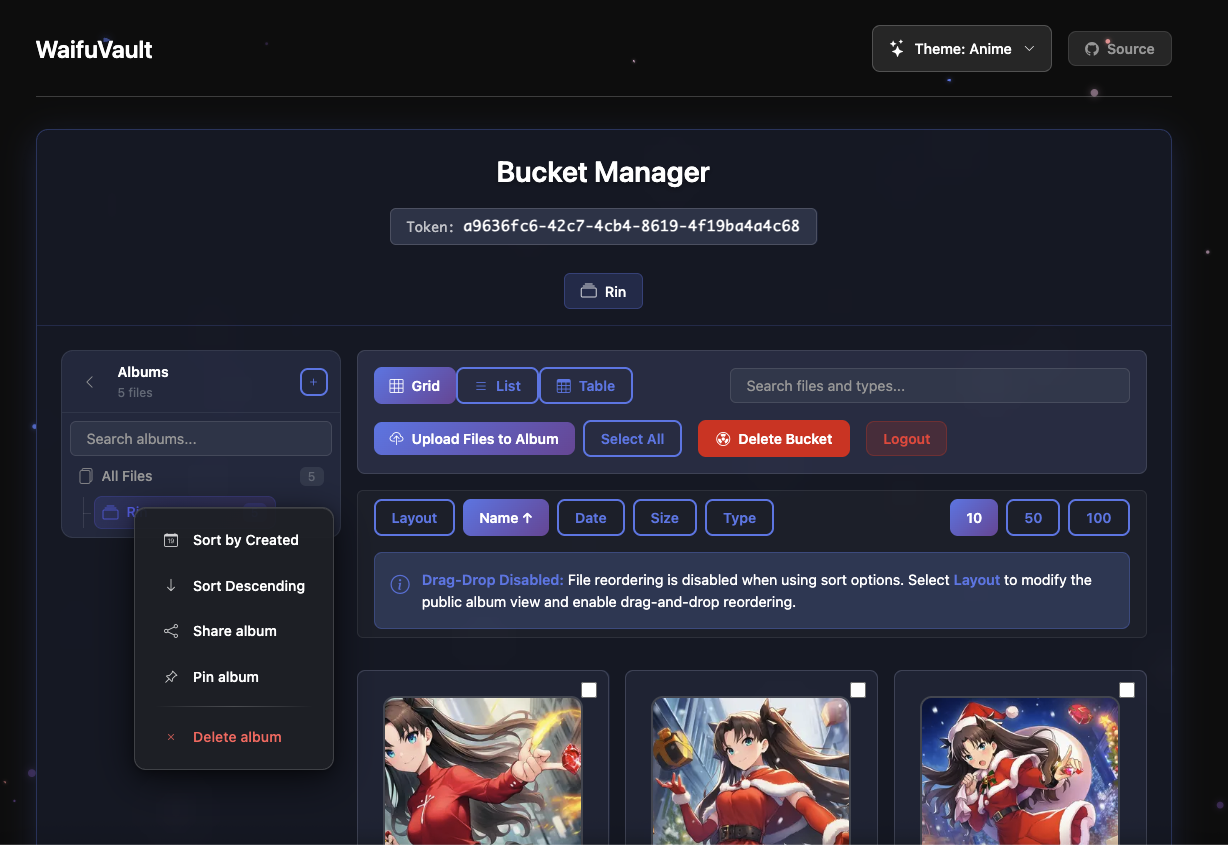Click the Logout button
1228x845 pixels.
pyautogui.click(x=906, y=439)
